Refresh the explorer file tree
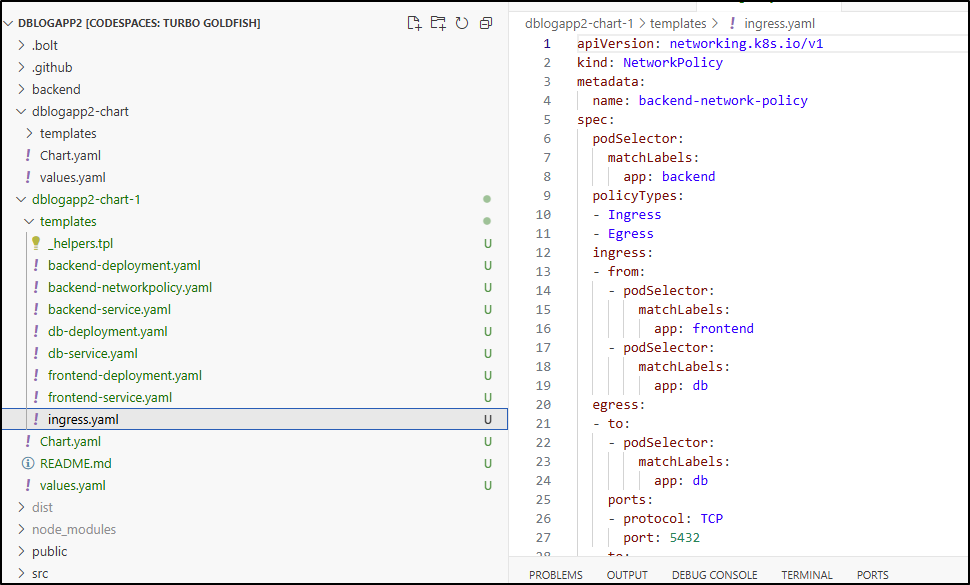 (x=462, y=23)
